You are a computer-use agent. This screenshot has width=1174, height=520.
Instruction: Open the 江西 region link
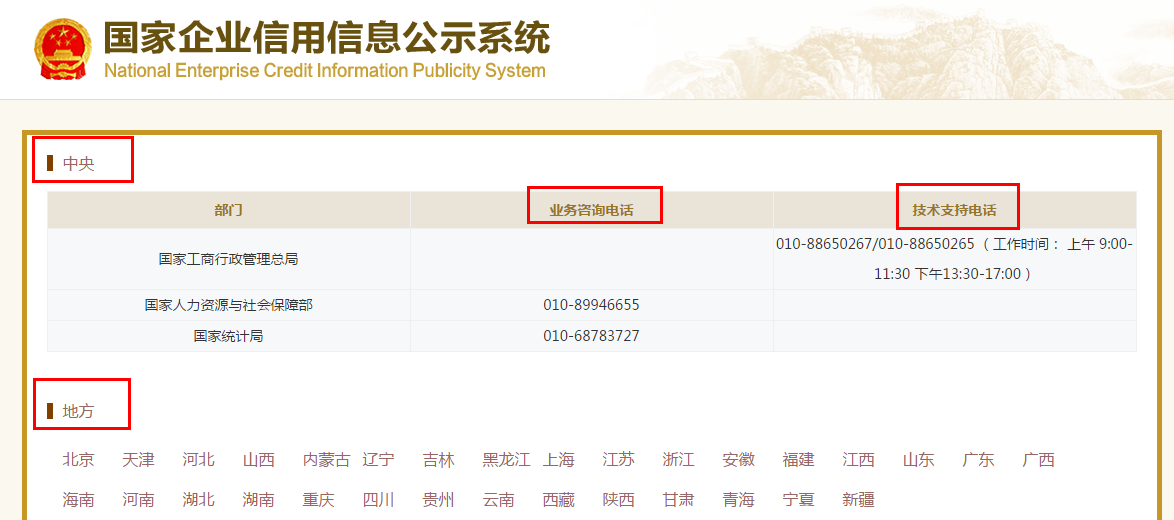pyautogui.click(x=858, y=459)
